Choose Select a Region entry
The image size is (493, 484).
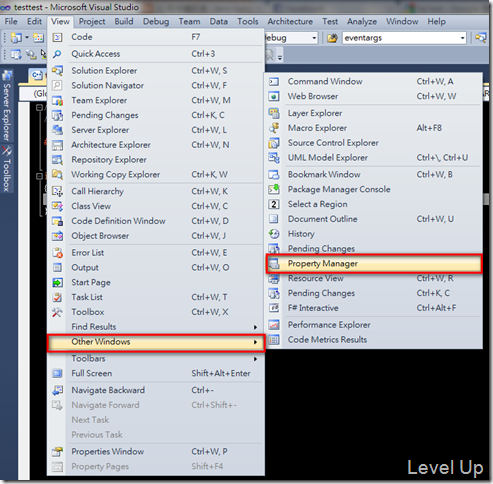click(x=374, y=204)
